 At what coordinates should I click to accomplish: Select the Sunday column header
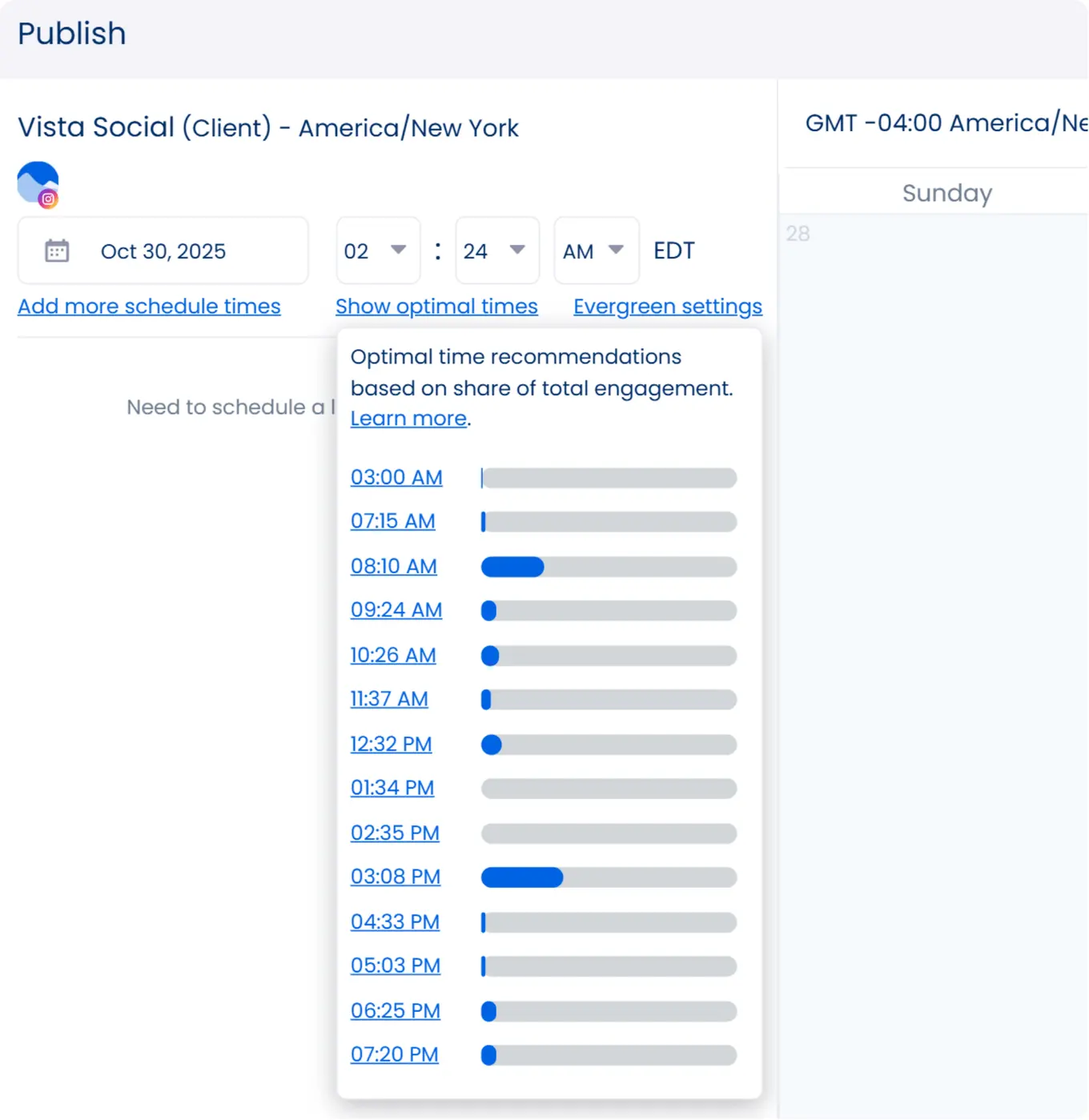point(946,193)
